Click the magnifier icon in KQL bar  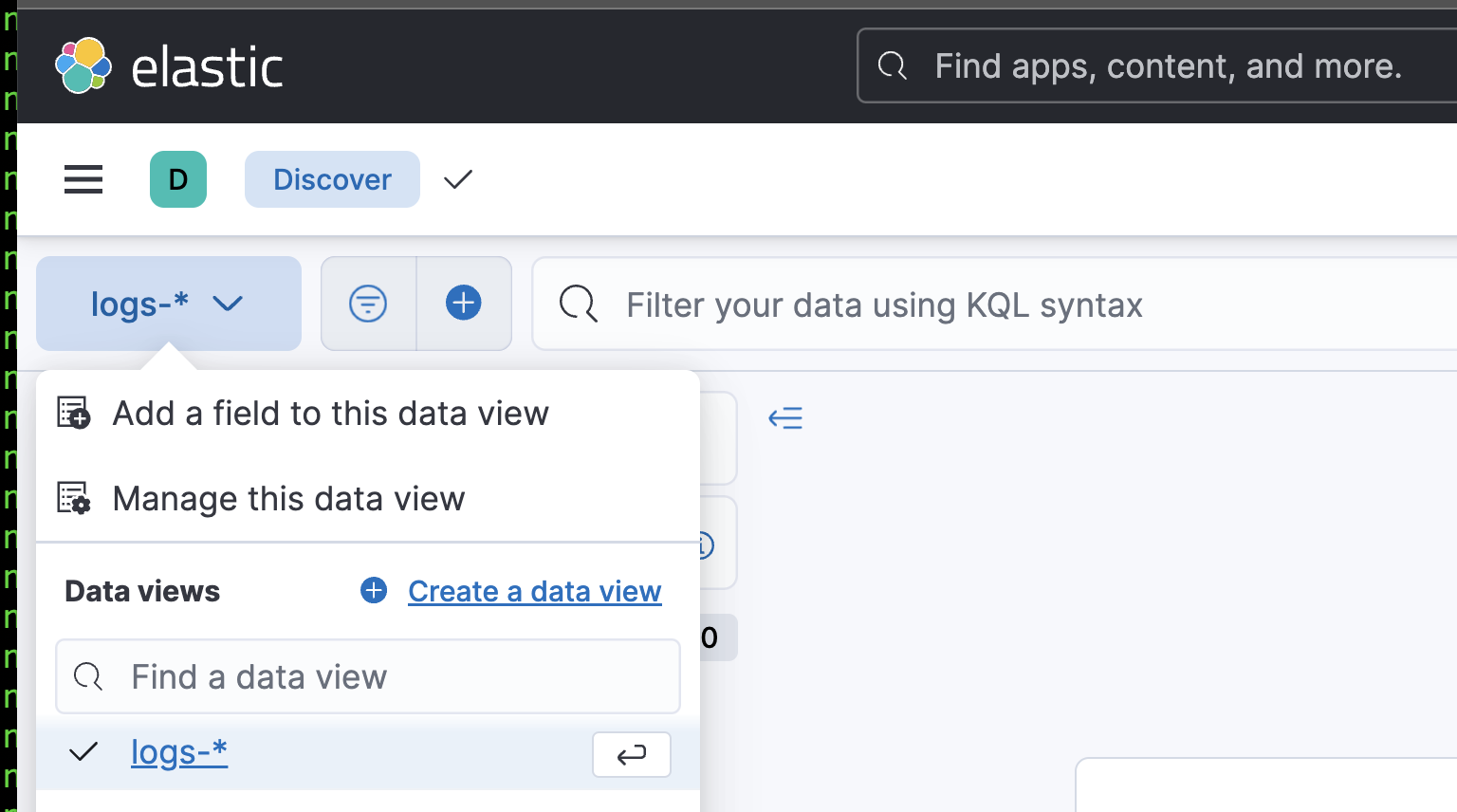pos(578,304)
